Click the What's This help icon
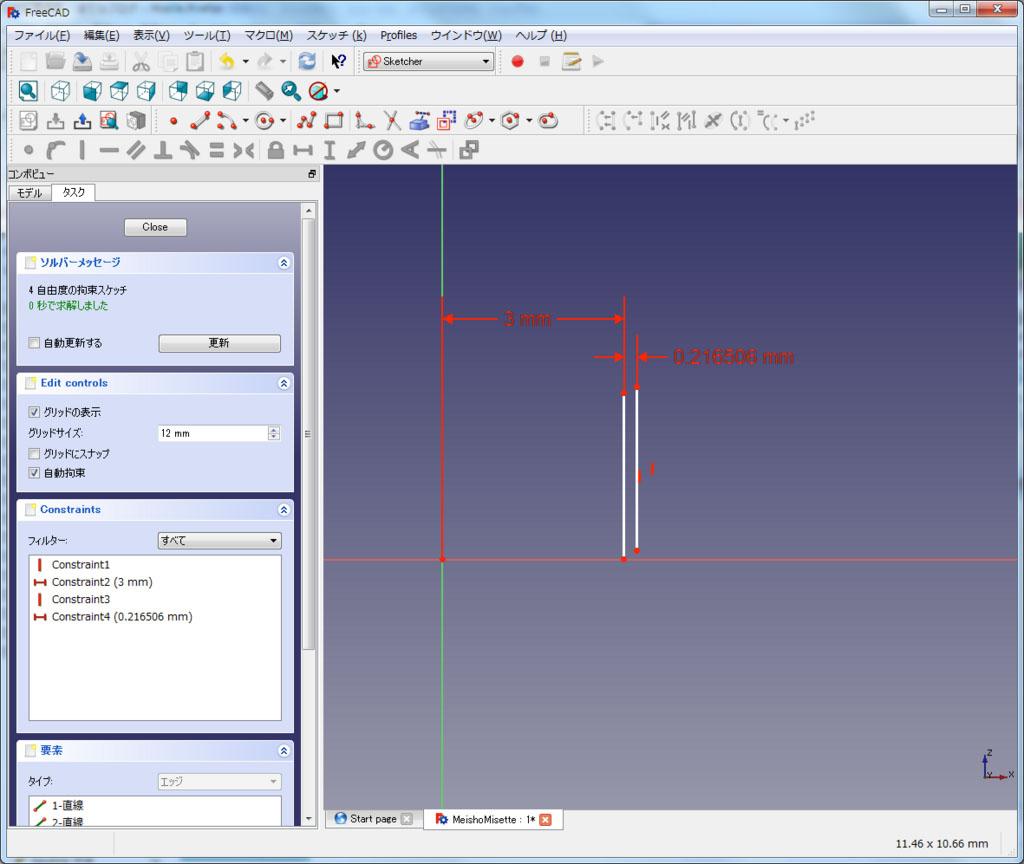Image resolution: width=1024 pixels, height=864 pixels. (x=338, y=61)
